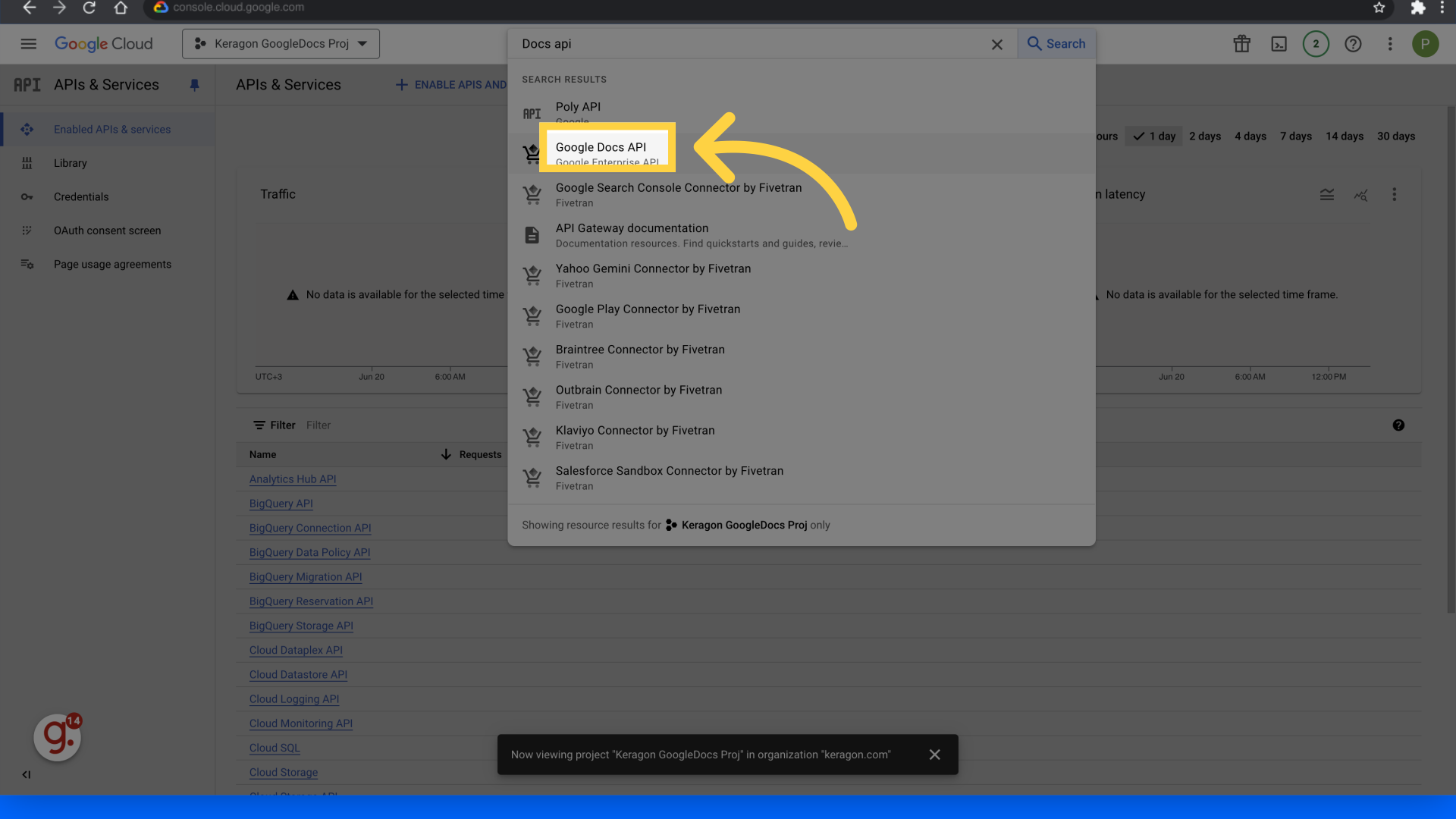This screenshot has width=1456, height=819.
Task: Open latency chart three-dot options
Action: 1394,195
